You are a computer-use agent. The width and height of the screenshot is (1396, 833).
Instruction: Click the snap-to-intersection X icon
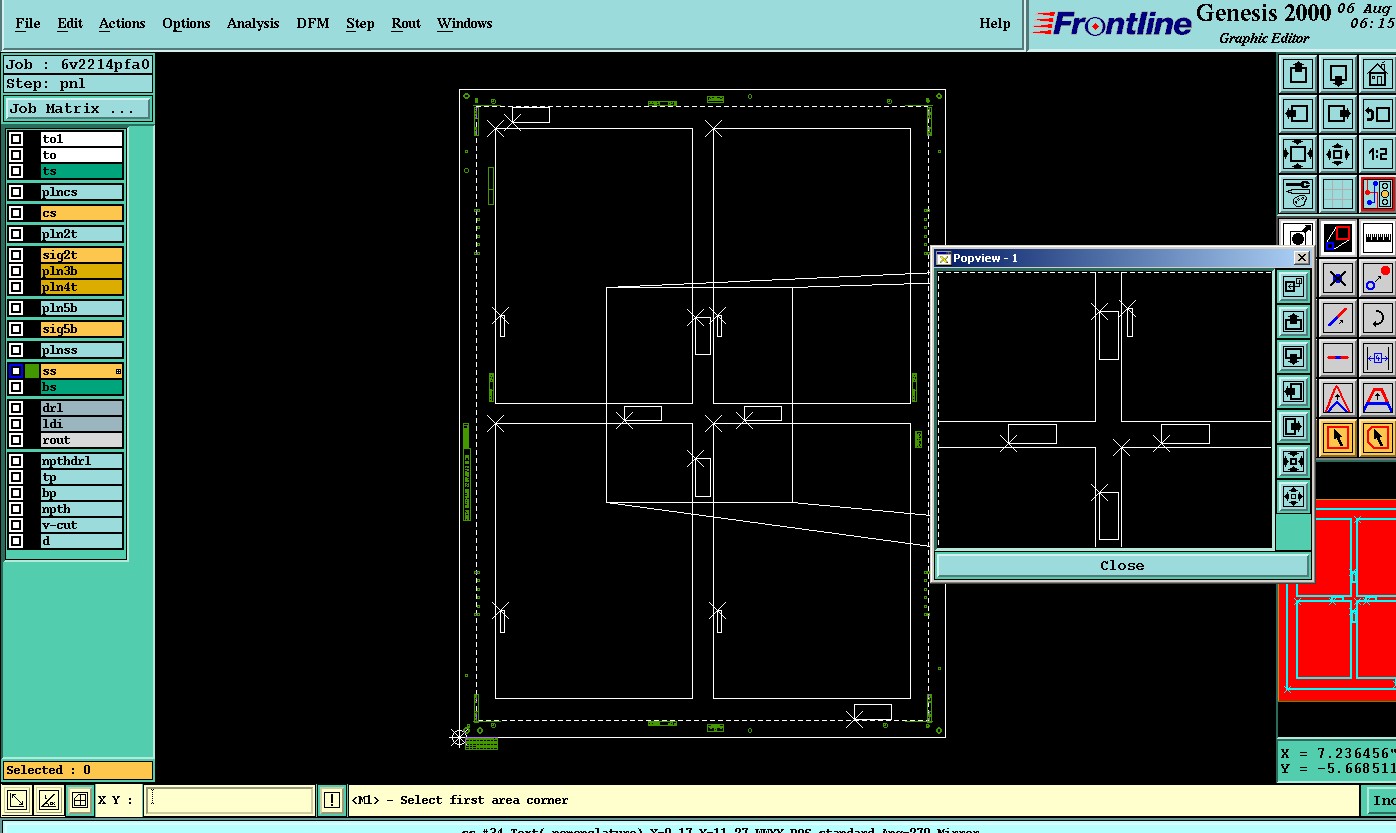point(1338,278)
